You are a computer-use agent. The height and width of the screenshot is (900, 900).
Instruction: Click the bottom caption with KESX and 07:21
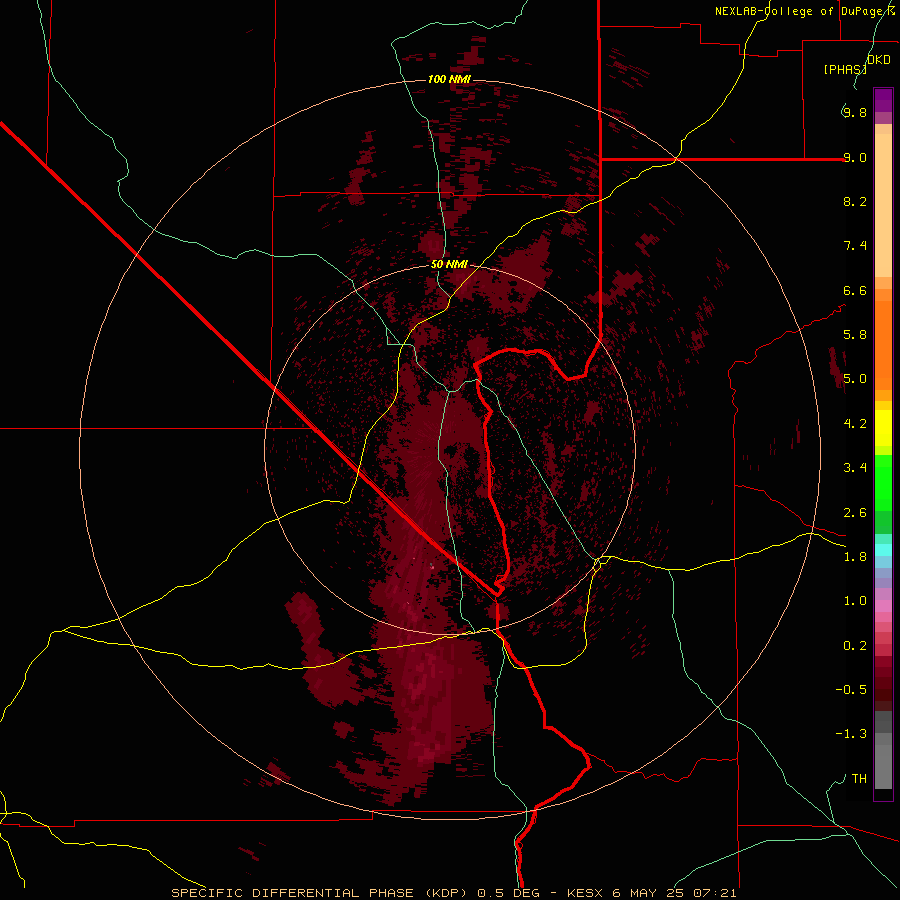[x=454, y=893]
